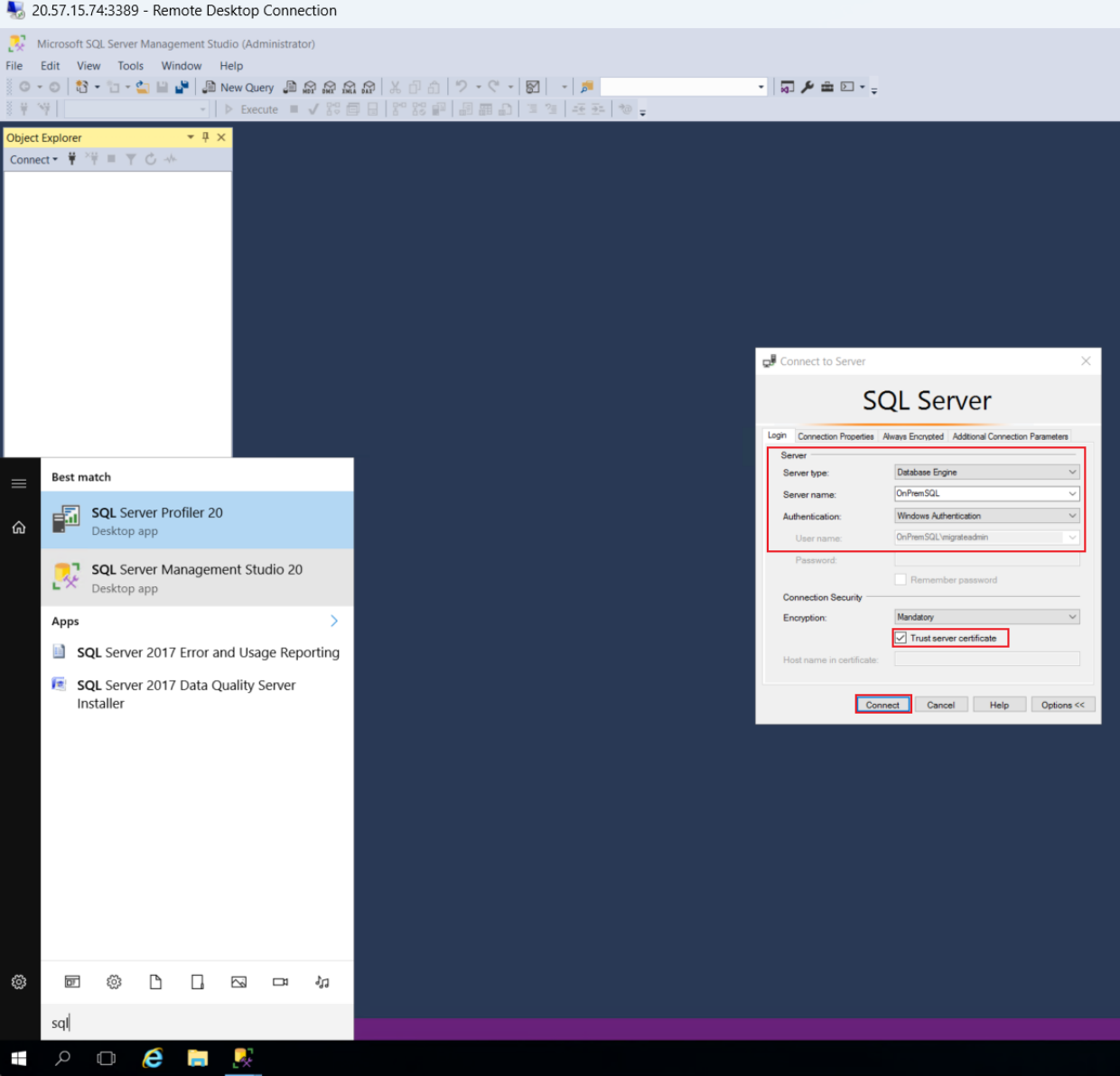
Task: Open File Explorer from the taskbar
Action: 198,1058
